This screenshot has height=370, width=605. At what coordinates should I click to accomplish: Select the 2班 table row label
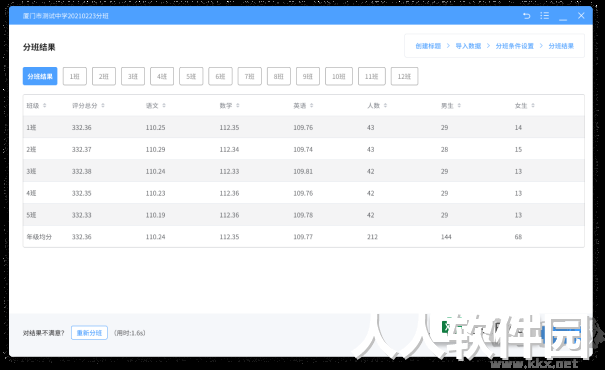(31, 149)
